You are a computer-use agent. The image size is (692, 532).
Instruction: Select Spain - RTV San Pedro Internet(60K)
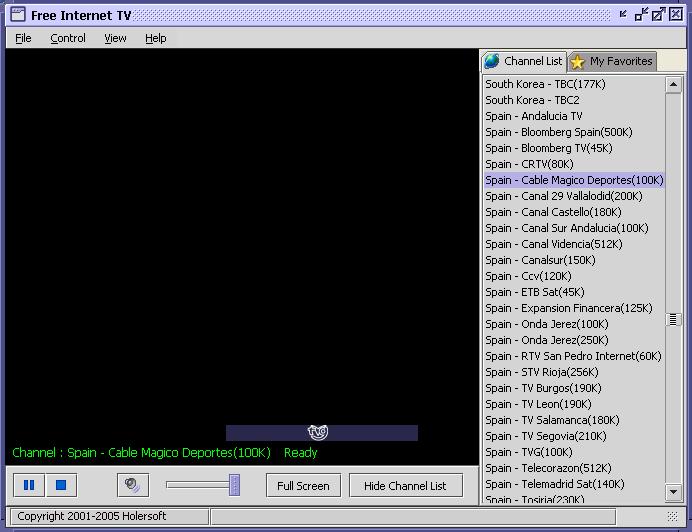click(573, 356)
